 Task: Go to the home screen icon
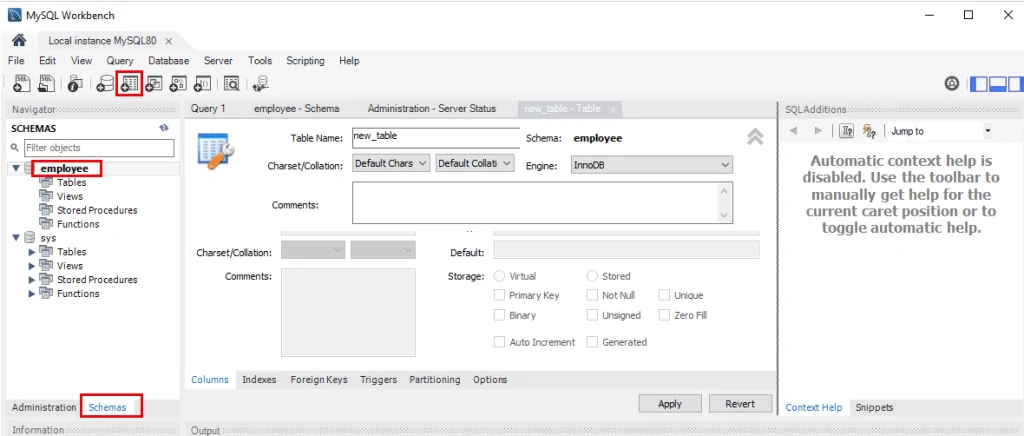coord(19,40)
